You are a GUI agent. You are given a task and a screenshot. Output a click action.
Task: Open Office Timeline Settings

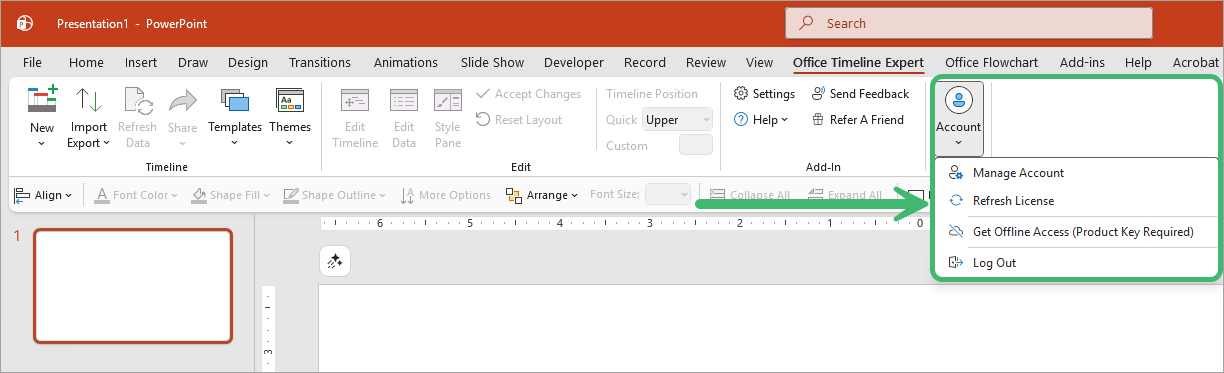click(764, 94)
